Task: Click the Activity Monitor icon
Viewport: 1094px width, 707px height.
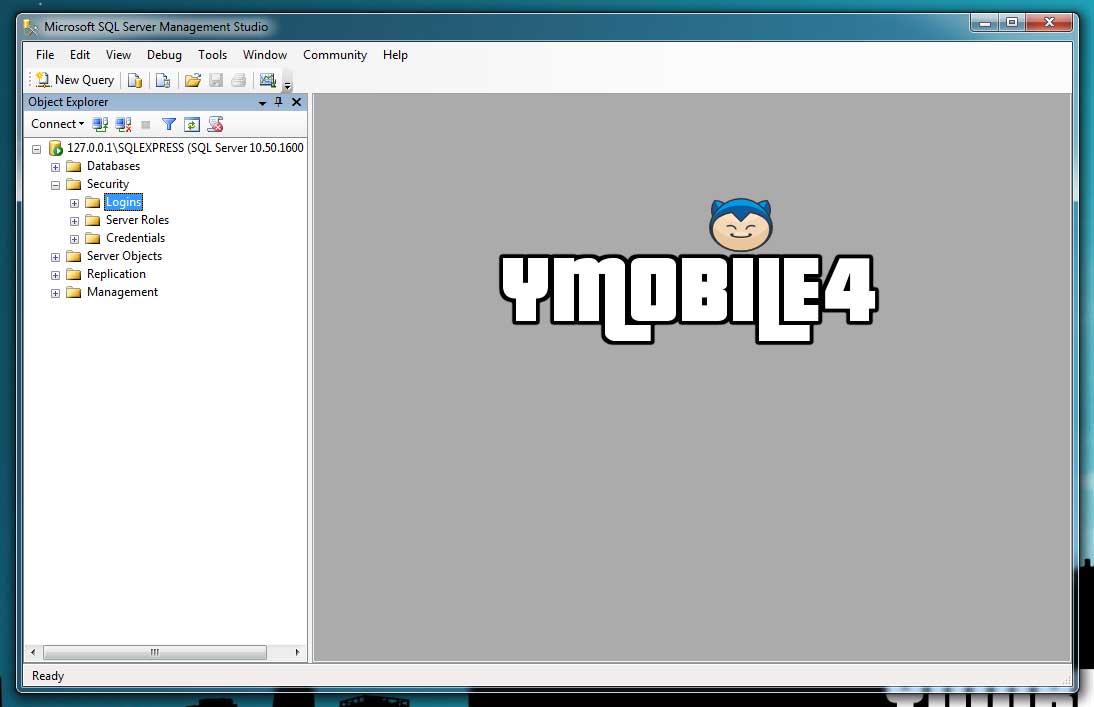Action: click(268, 80)
